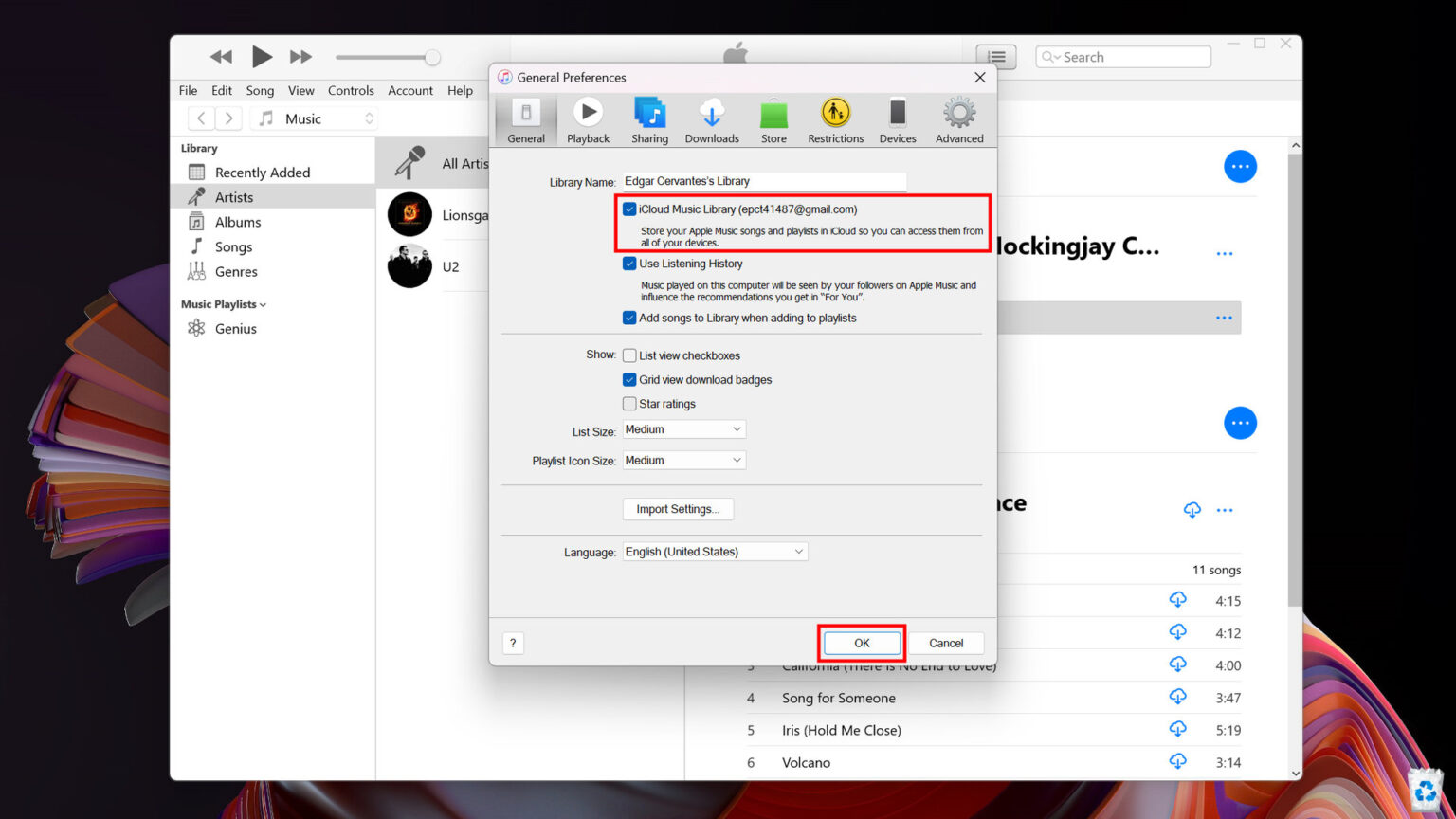1456x819 pixels.
Task: Click the Import Settings button
Action: [678, 508]
